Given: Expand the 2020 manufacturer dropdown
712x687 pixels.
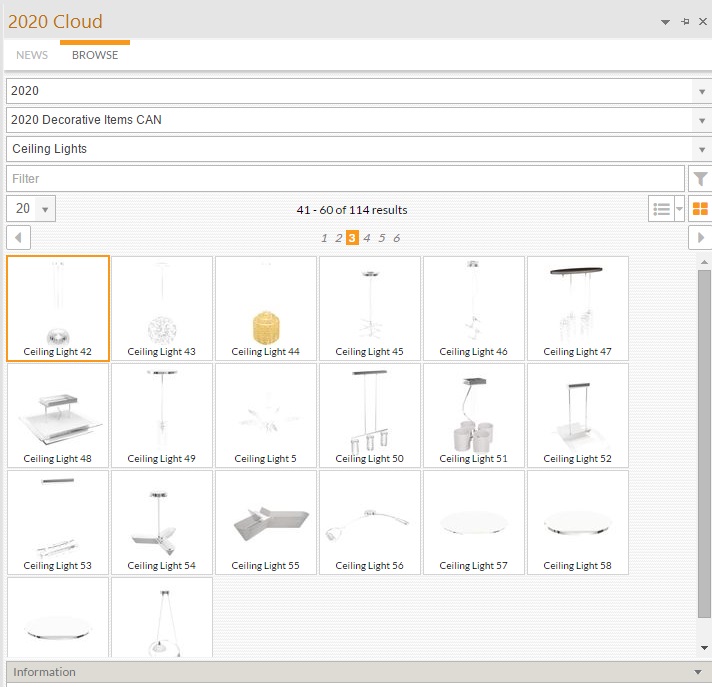Looking at the screenshot, I should [702, 91].
